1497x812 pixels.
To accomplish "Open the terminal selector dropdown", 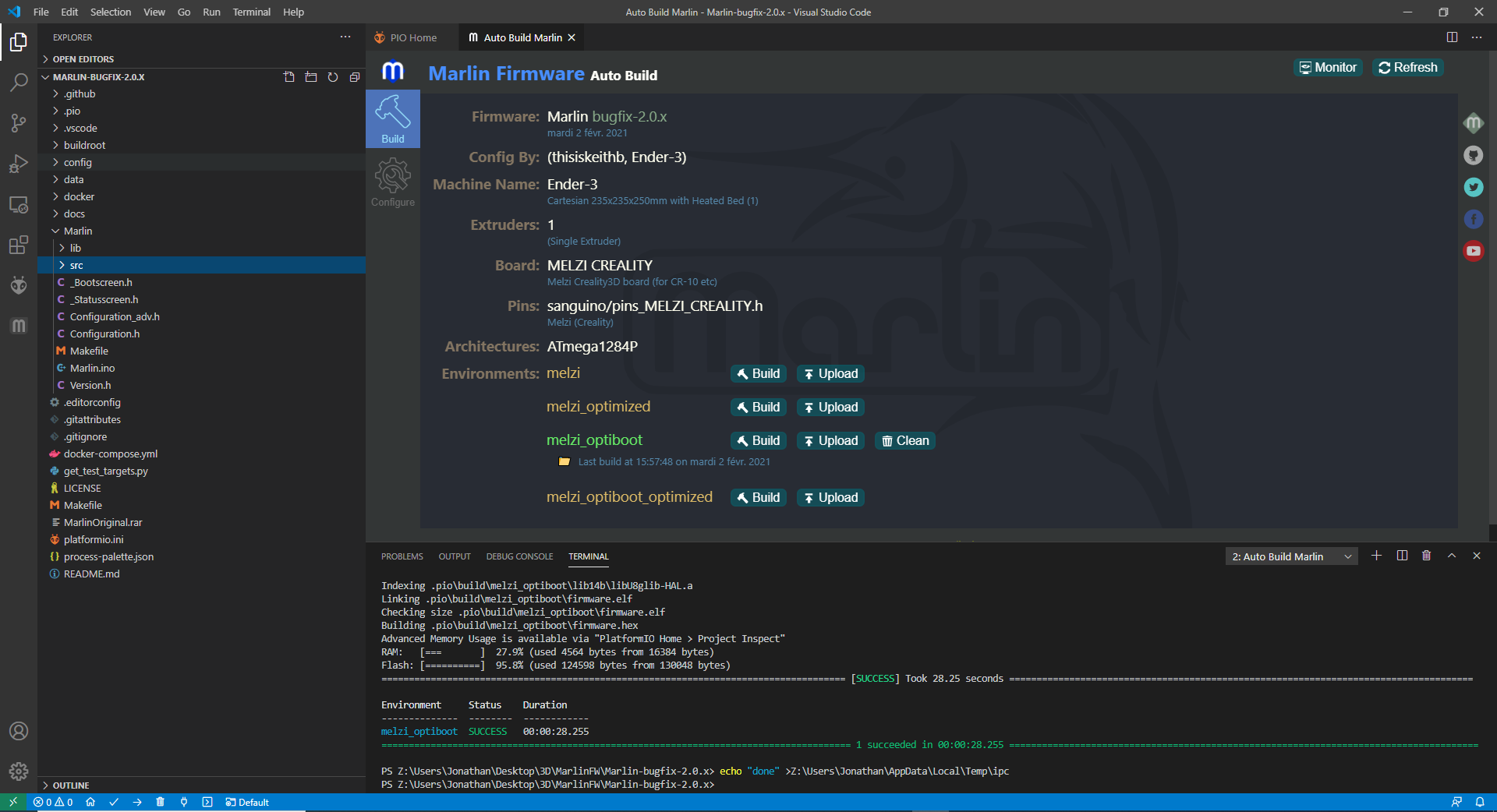I will 1292,556.
